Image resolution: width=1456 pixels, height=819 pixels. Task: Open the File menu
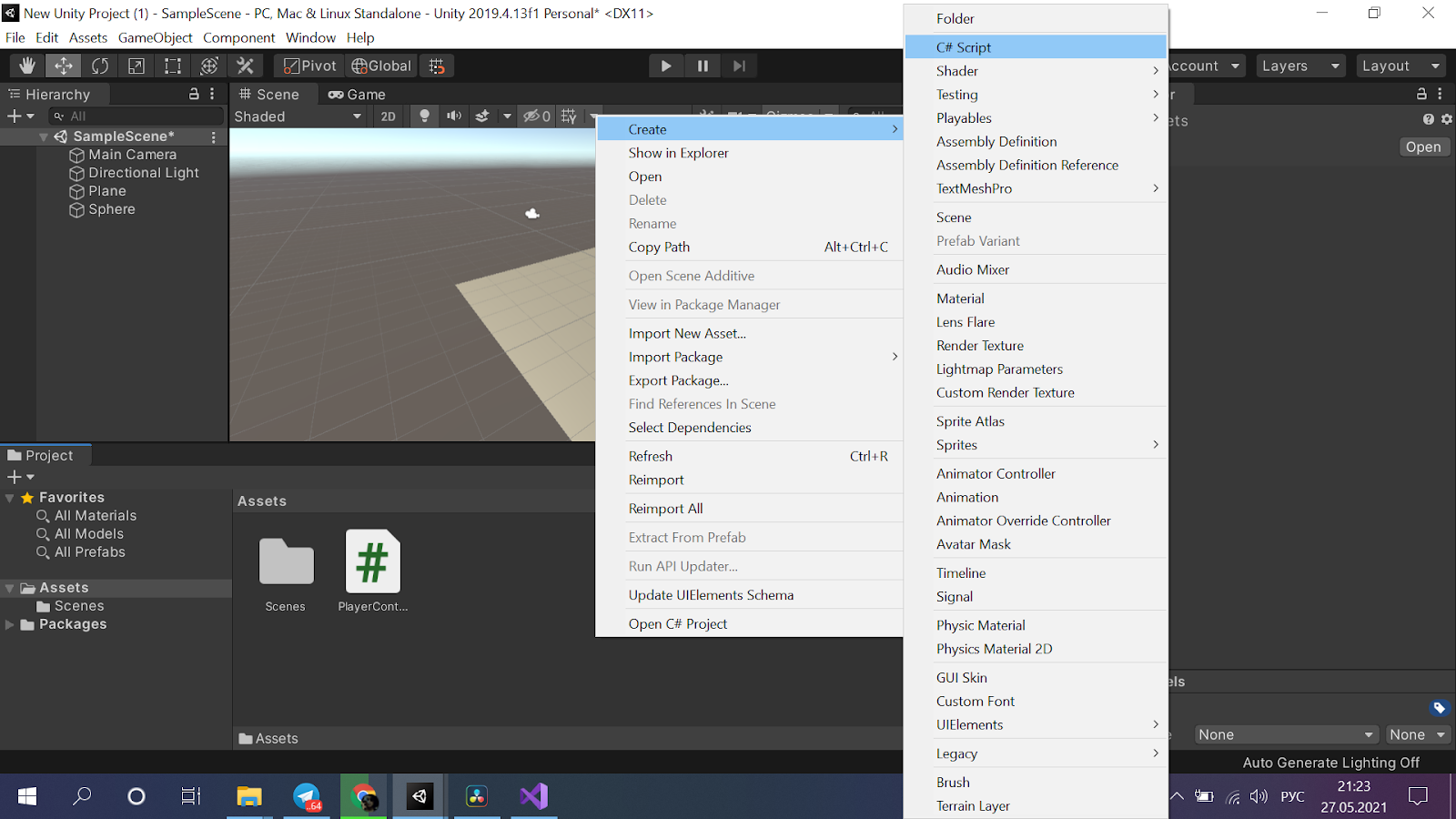[x=15, y=37]
